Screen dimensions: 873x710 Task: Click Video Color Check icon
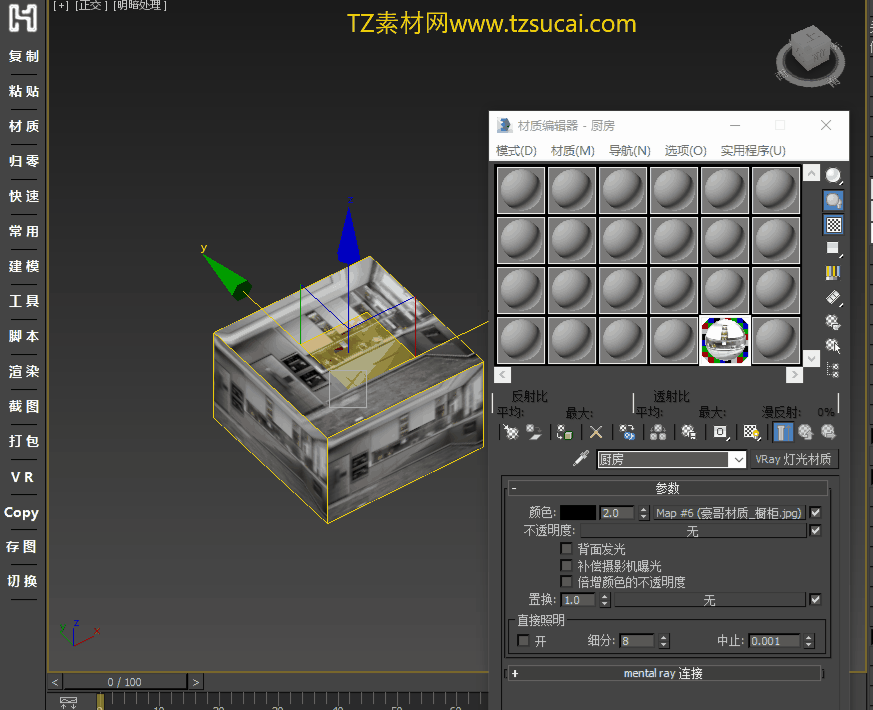coord(833,273)
